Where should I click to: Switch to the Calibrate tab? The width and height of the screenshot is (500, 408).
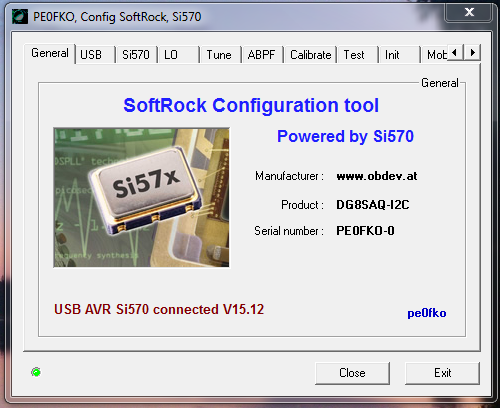click(310, 55)
